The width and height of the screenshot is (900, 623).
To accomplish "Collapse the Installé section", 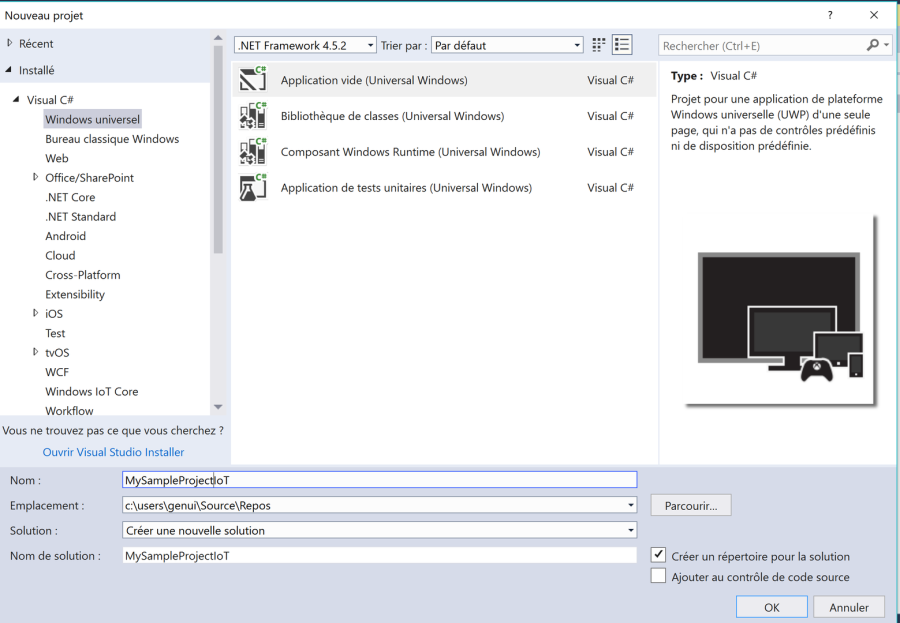I will (x=9, y=70).
